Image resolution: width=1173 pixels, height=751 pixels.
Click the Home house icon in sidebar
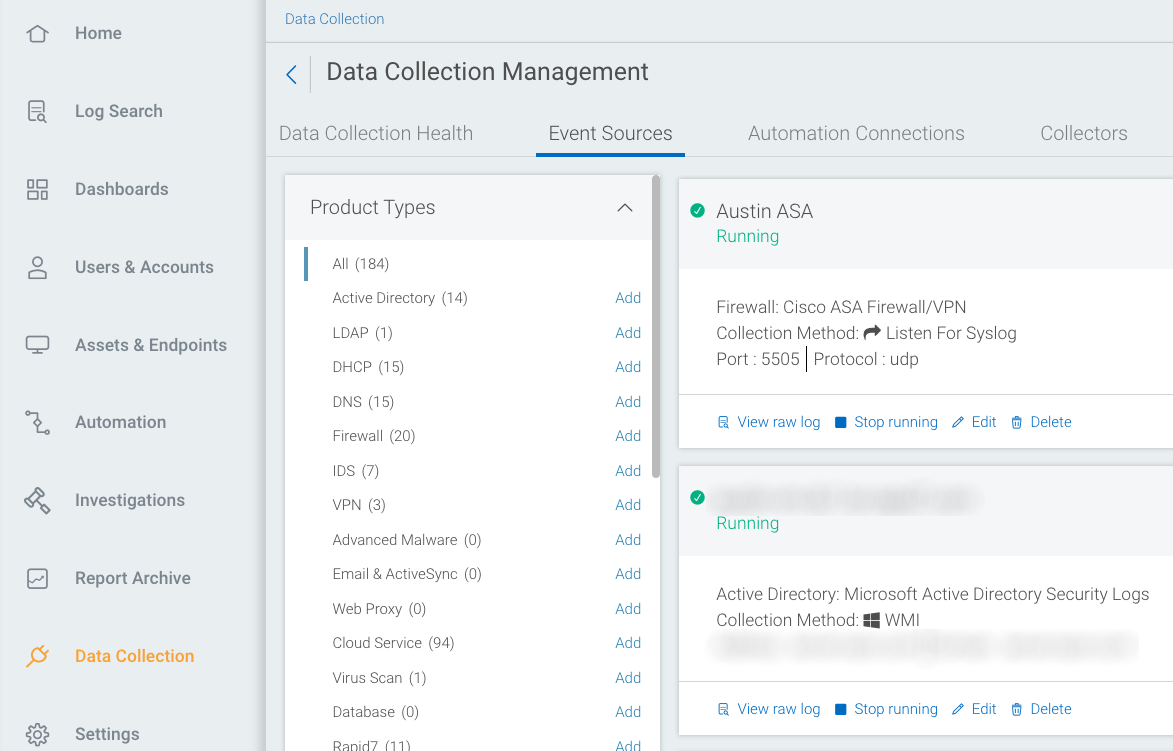point(37,34)
